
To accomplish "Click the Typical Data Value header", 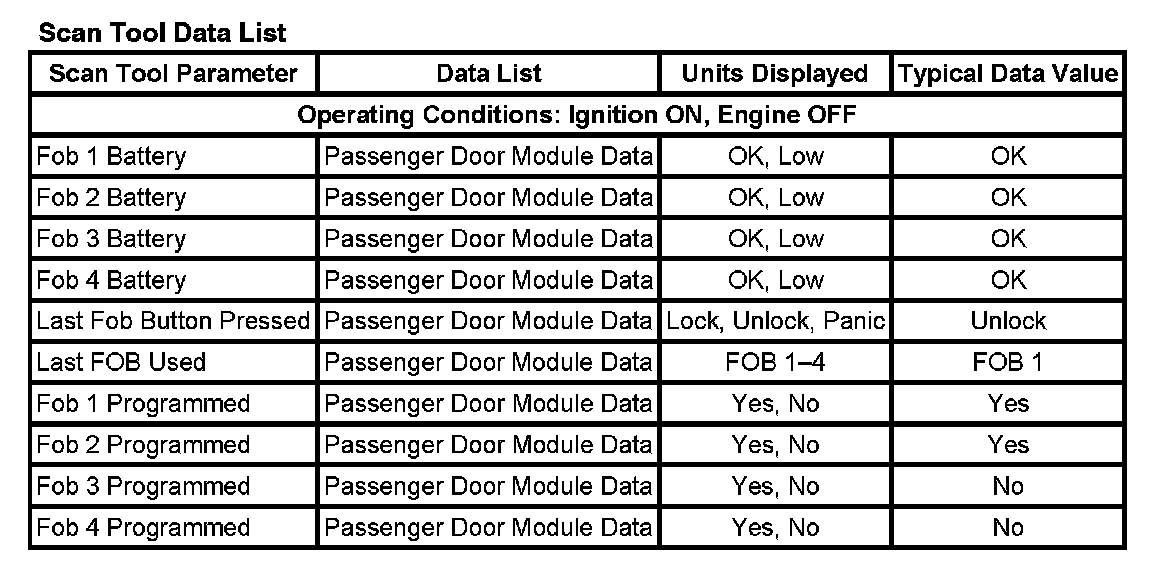I will pos(1008,74).
